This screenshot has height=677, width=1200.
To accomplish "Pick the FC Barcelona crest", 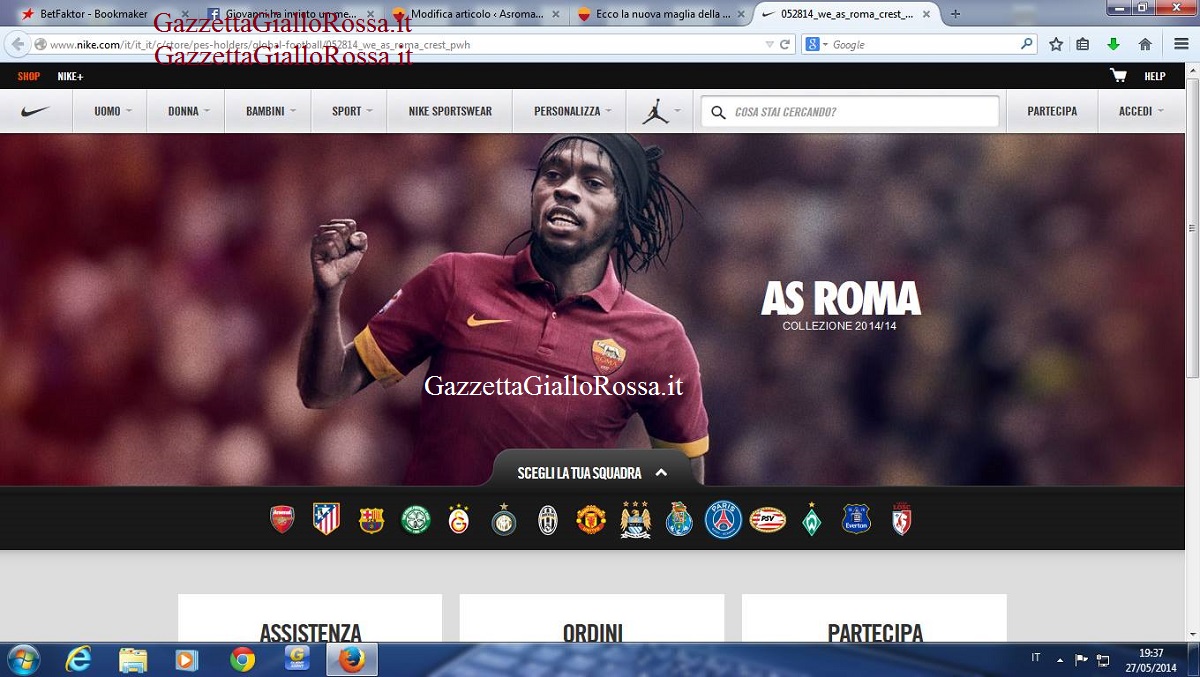I will tap(371, 520).
